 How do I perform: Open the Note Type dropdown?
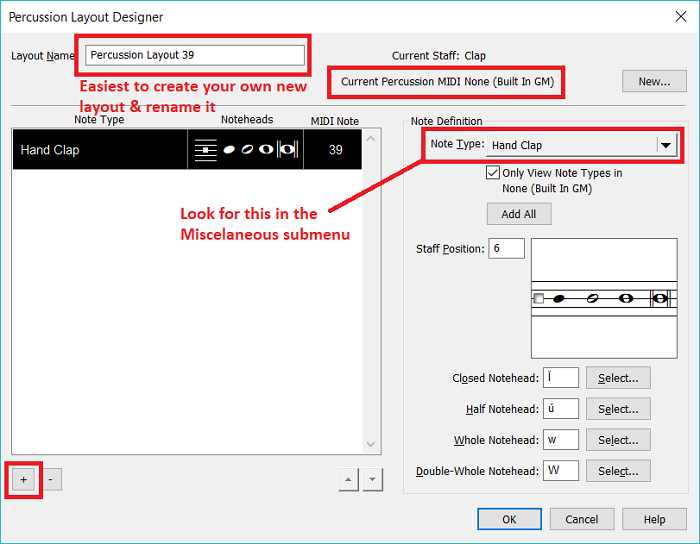click(x=665, y=145)
